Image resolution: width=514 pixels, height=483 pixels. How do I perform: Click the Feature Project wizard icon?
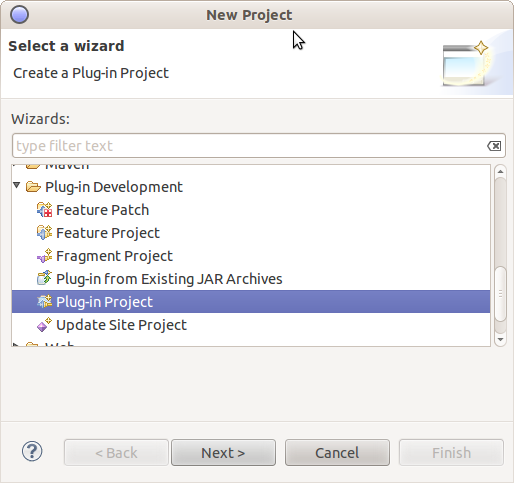pyautogui.click(x=44, y=233)
